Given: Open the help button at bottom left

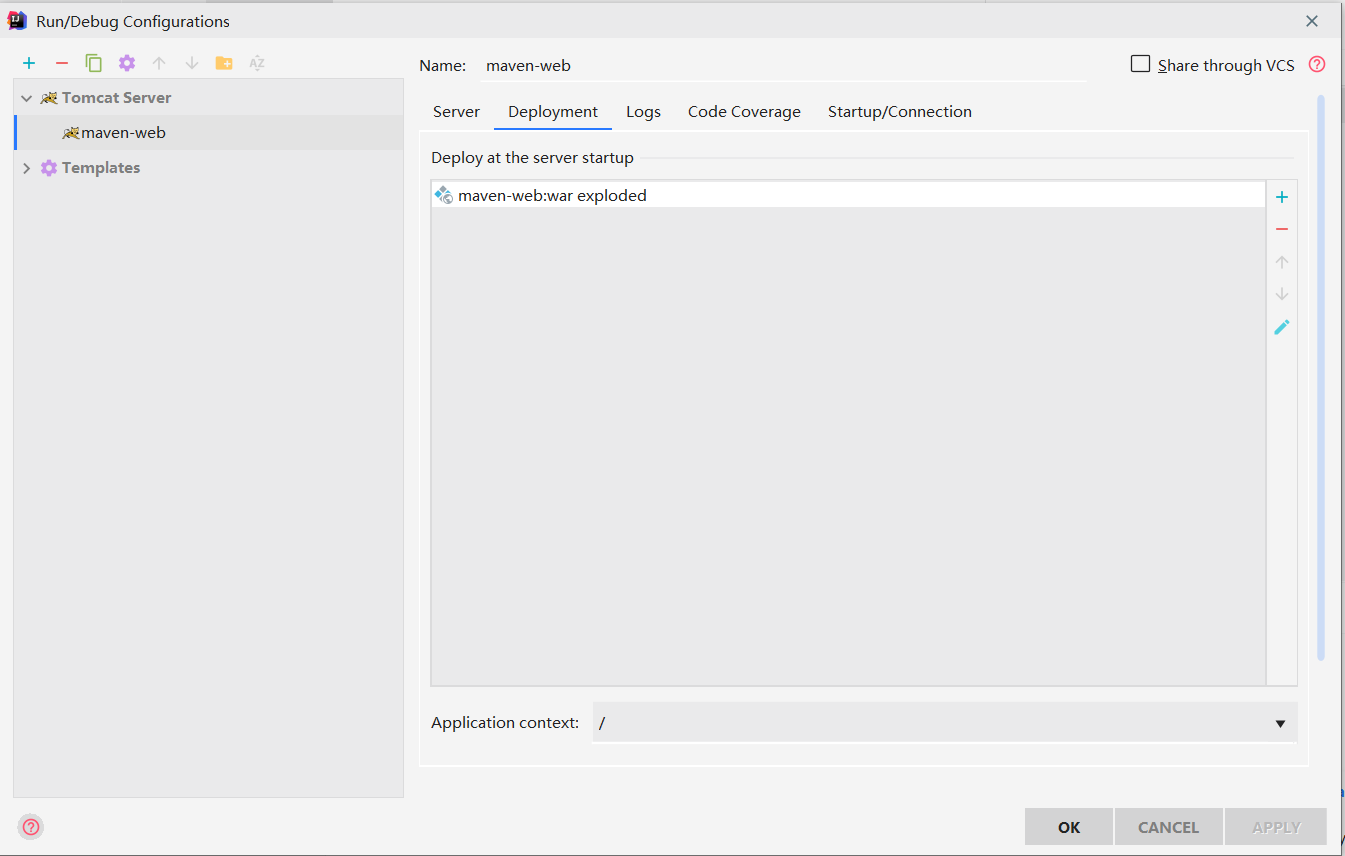Looking at the screenshot, I should click(x=31, y=827).
